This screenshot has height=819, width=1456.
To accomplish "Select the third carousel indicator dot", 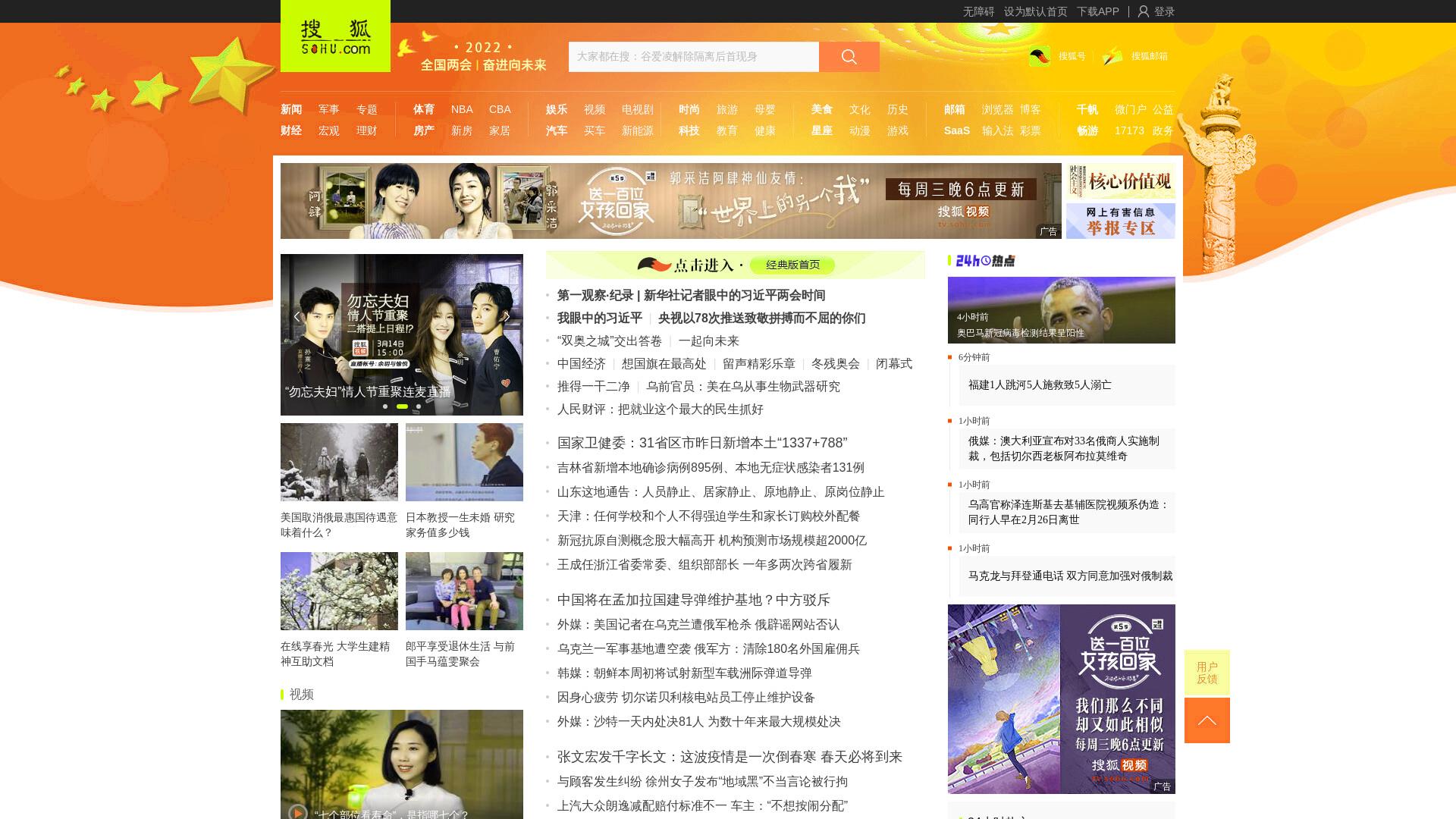I will point(419,406).
